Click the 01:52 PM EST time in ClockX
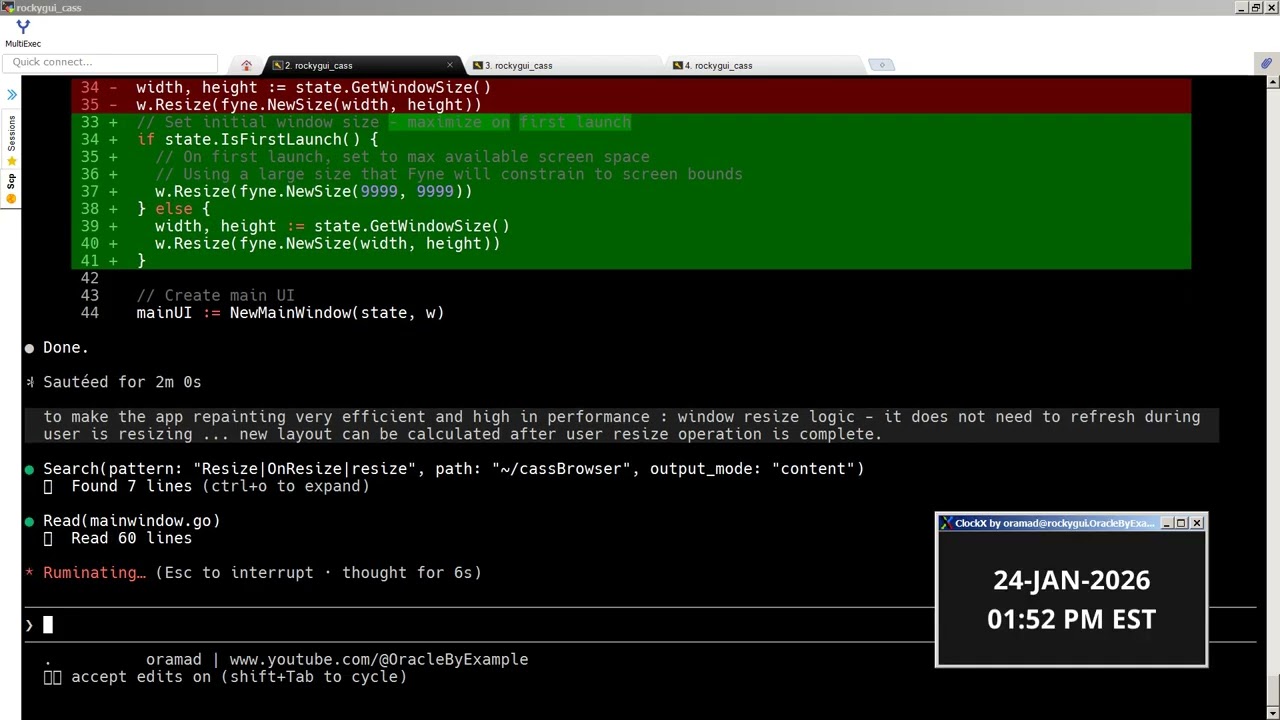 (x=1071, y=619)
